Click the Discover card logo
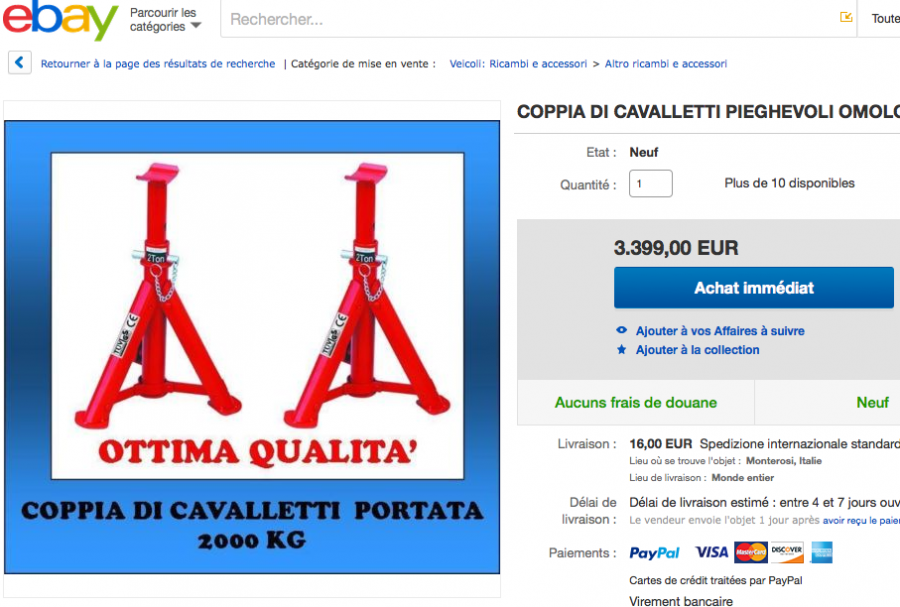Image resolution: width=900 pixels, height=607 pixels. tap(787, 552)
